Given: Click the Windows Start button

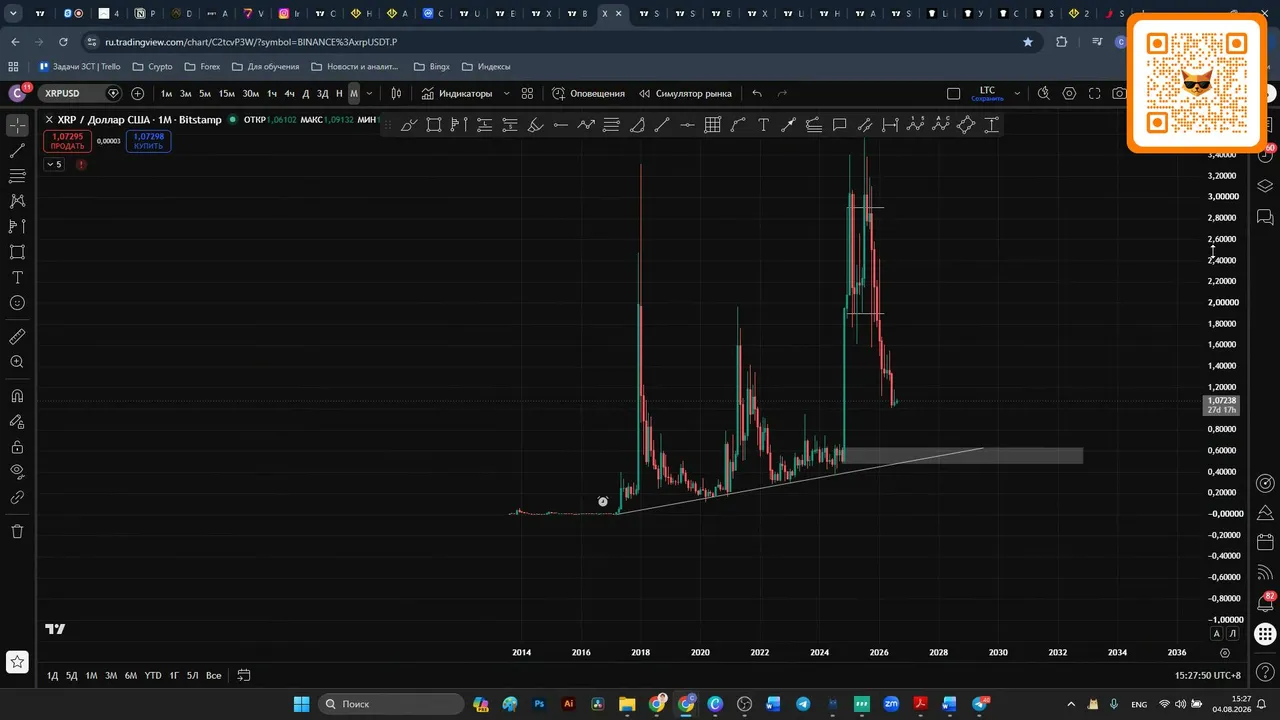Looking at the screenshot, I should 301,704.
